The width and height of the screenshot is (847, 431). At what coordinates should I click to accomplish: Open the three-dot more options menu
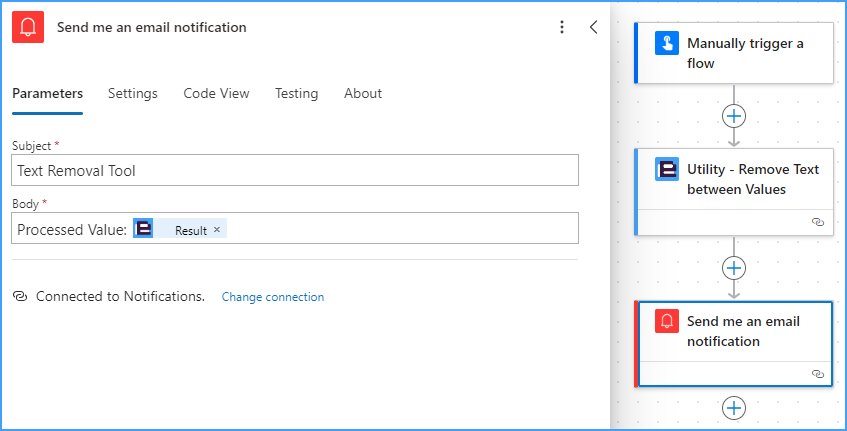coord(562,27)
